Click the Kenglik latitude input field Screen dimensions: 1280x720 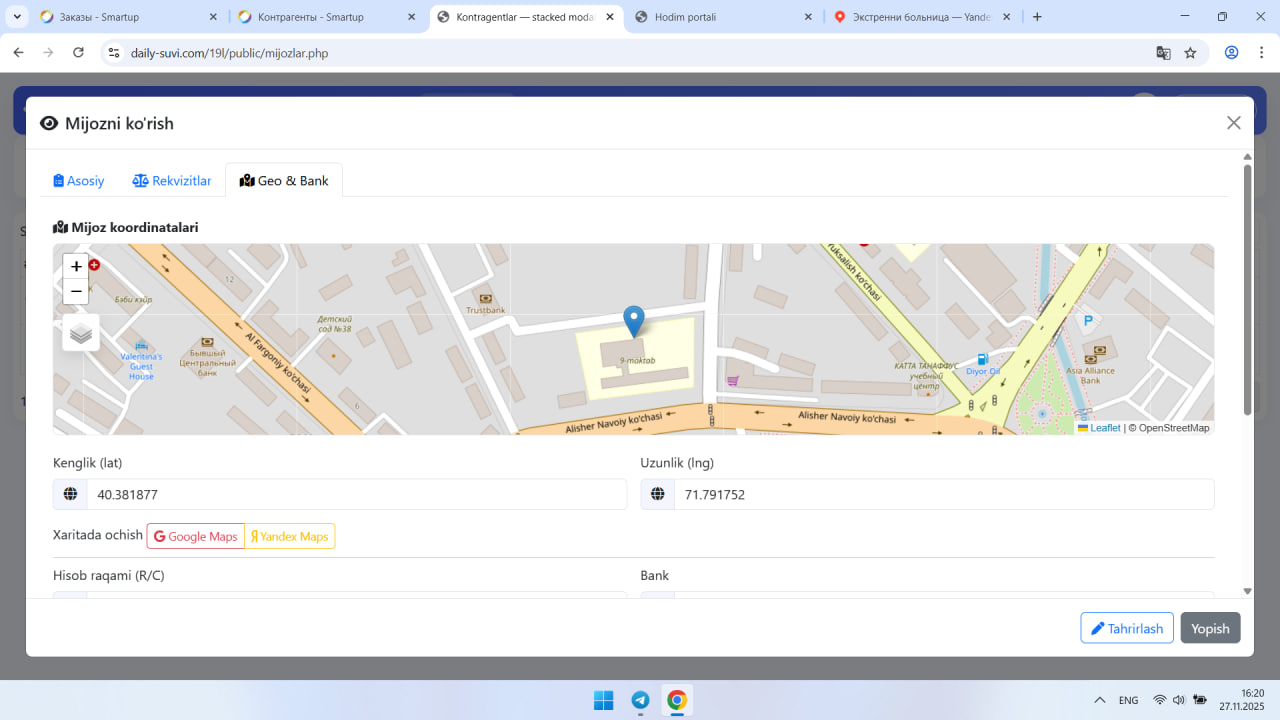356,495
